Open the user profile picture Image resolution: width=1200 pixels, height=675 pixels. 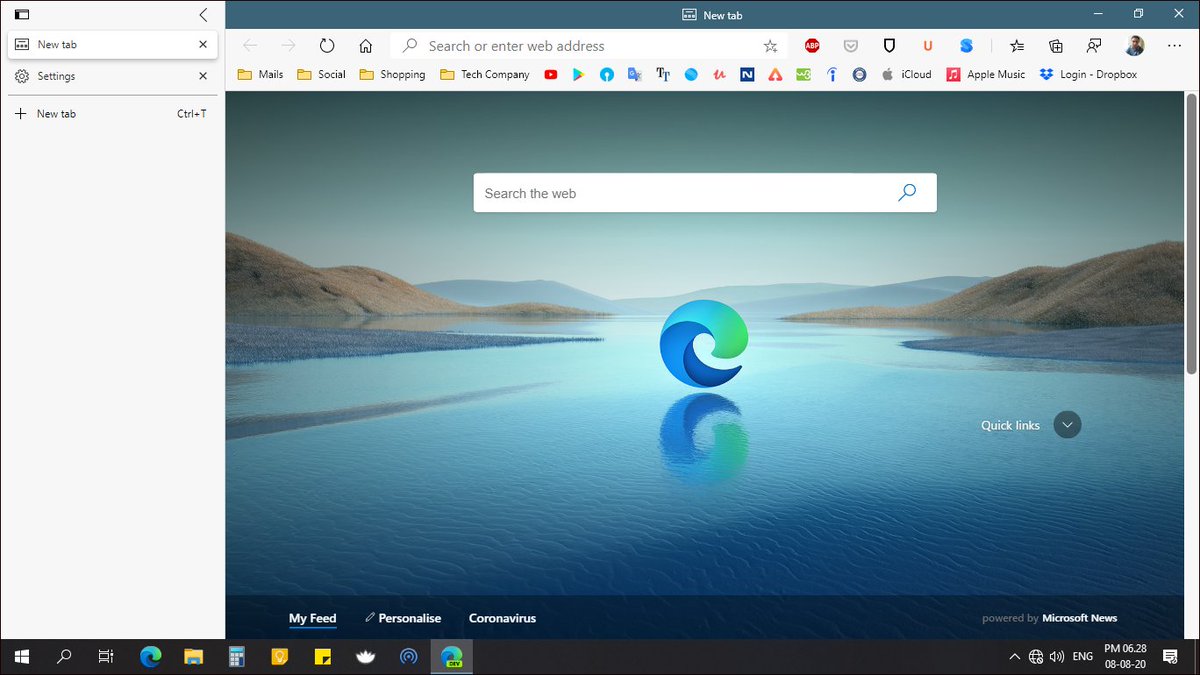1134,46
